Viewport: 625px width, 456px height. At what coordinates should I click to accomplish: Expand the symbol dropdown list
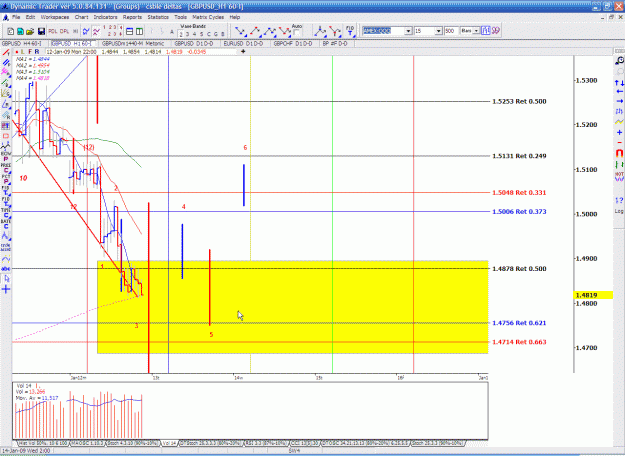(408, 31)
